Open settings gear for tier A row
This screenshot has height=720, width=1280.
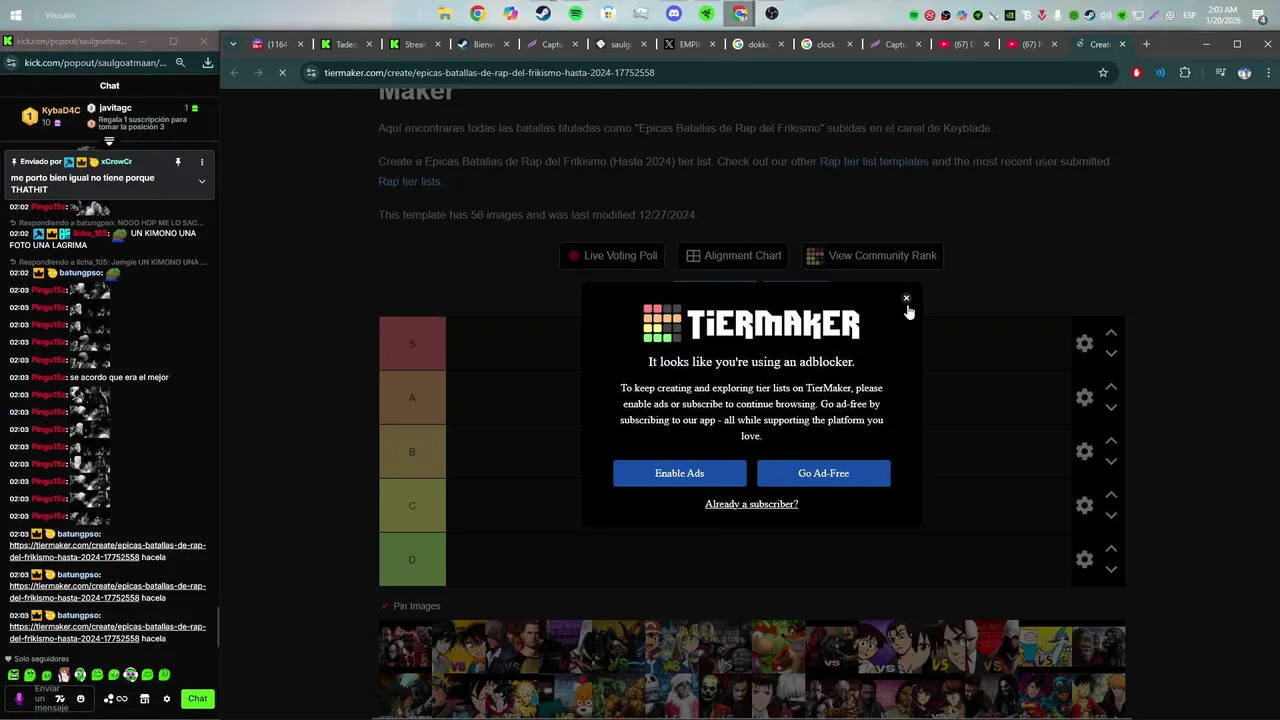click(1084, 397)
